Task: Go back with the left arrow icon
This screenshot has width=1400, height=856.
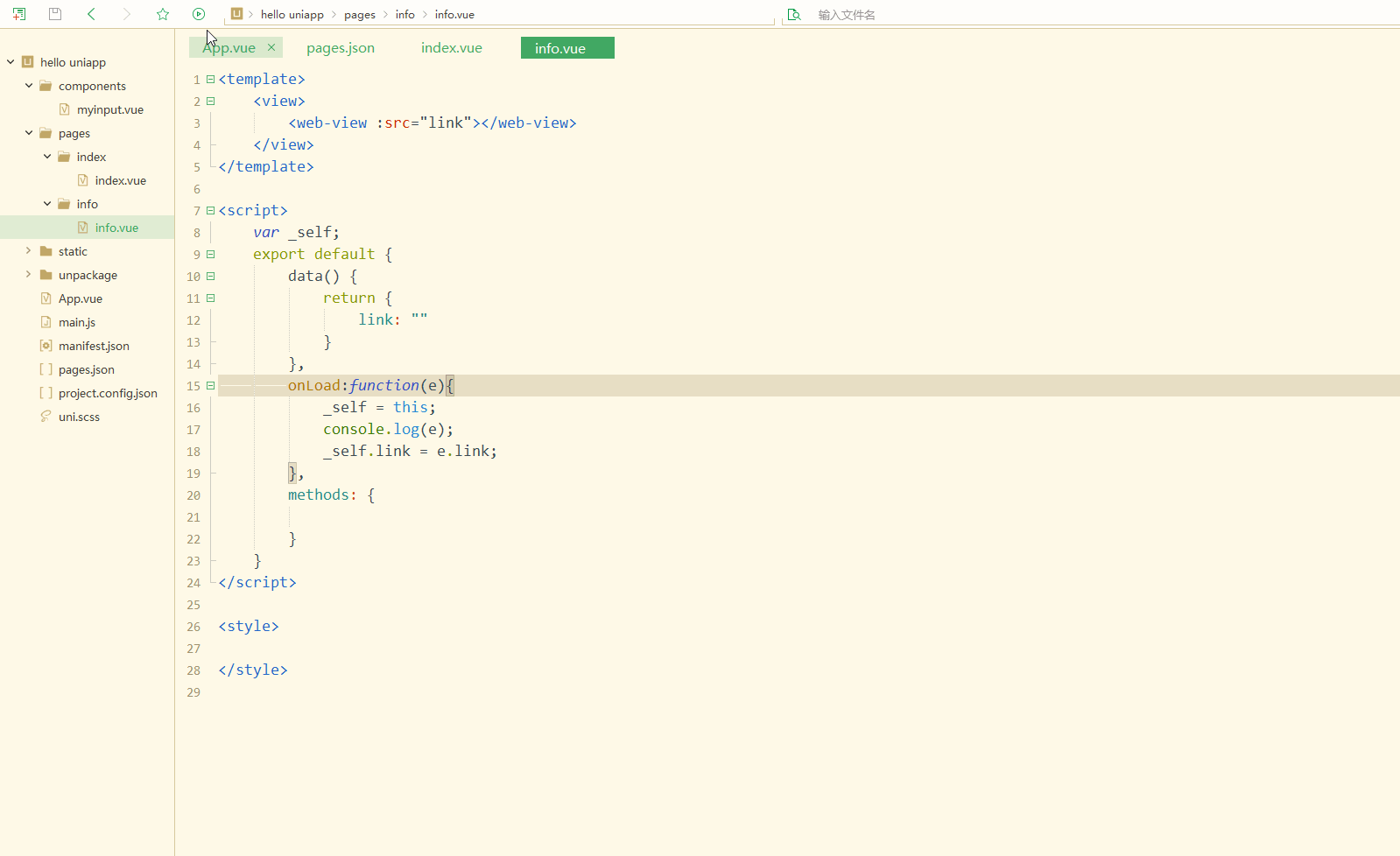Action: coord(92,14)
